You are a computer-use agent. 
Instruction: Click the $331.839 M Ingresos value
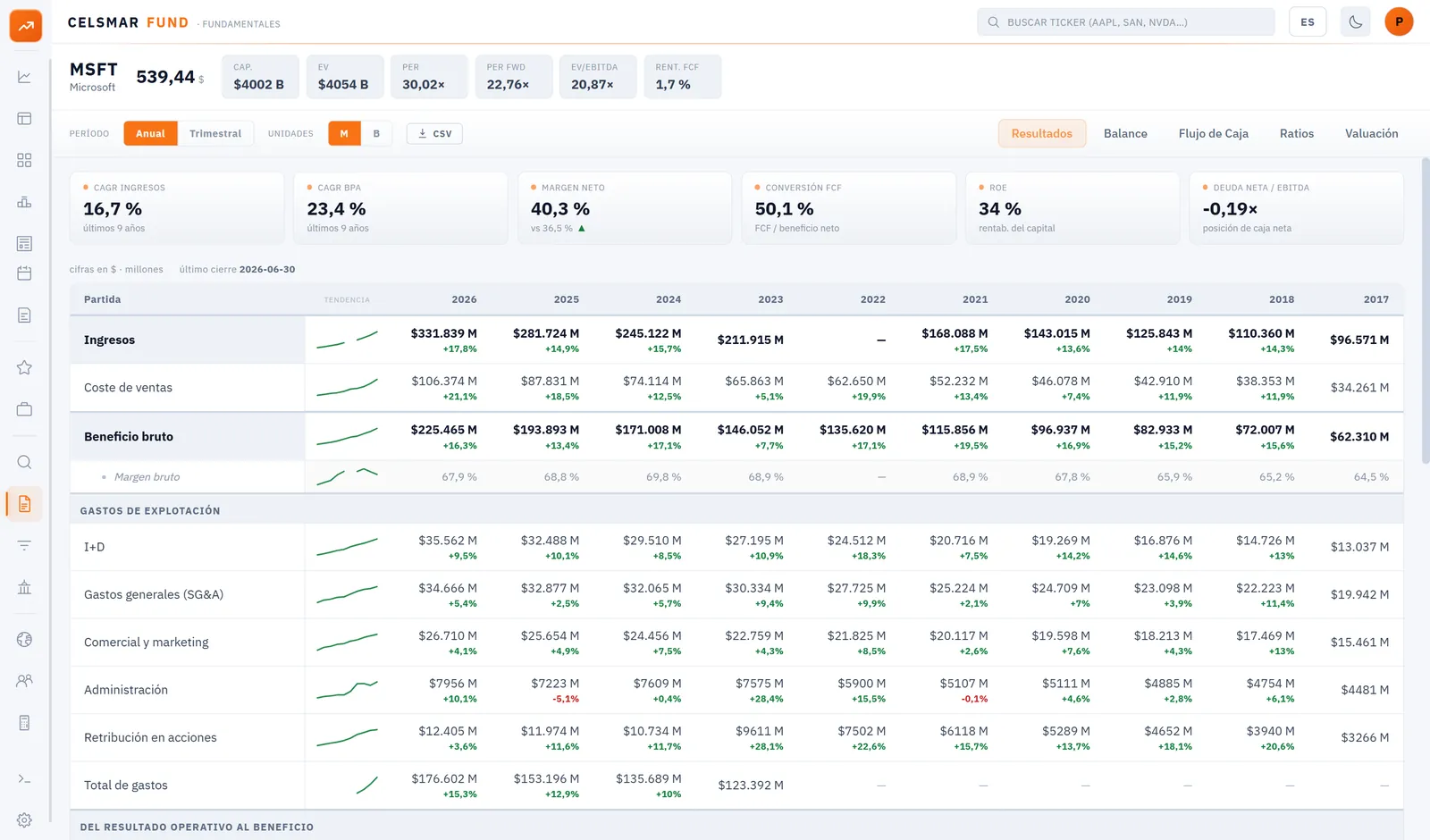coord(443,333)
